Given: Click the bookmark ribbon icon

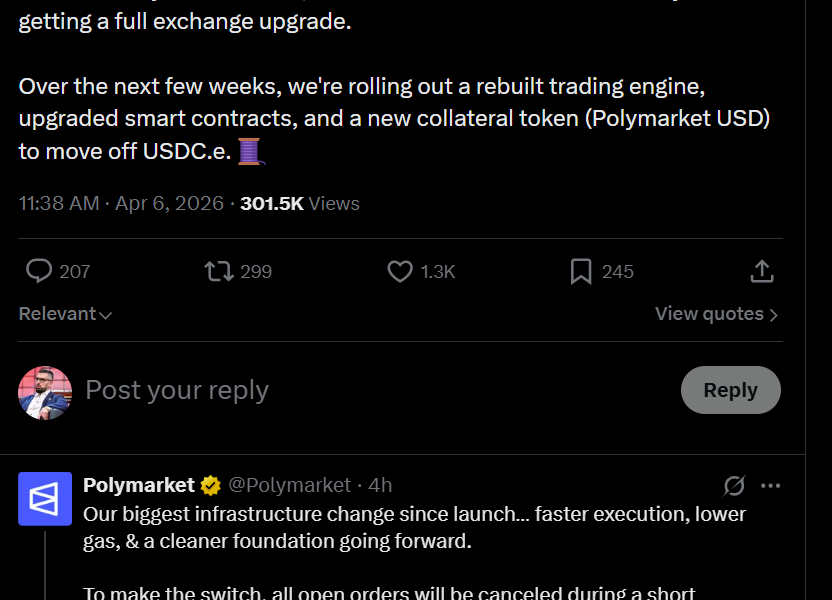Looking at the screenshot, I should (x=581, y=271).
